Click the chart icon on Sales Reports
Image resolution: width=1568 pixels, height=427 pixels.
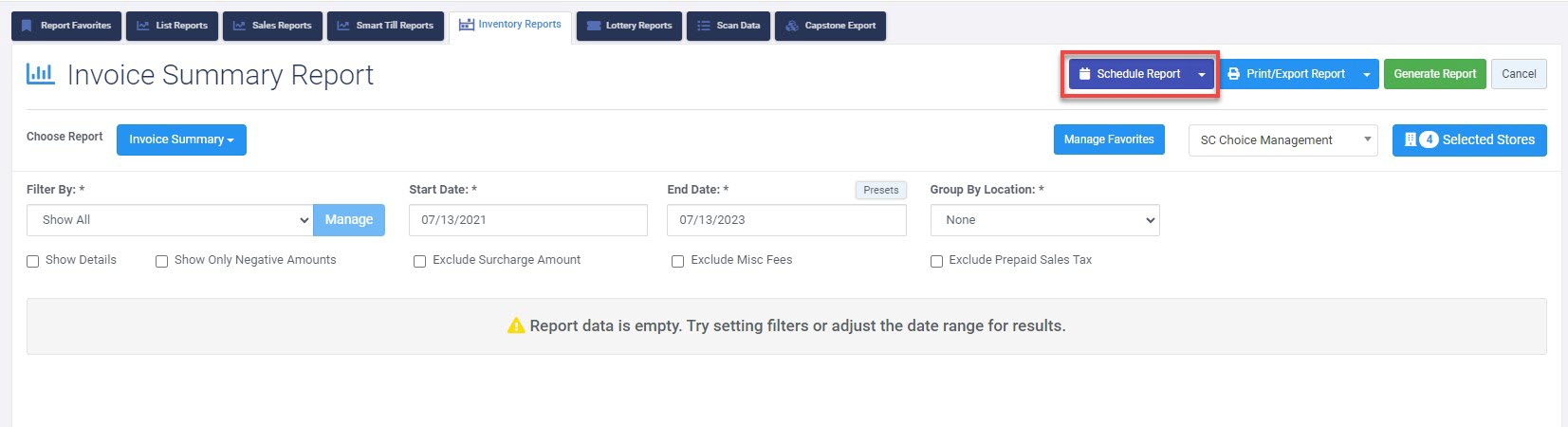pyautogui.click(x=240, y=26)
